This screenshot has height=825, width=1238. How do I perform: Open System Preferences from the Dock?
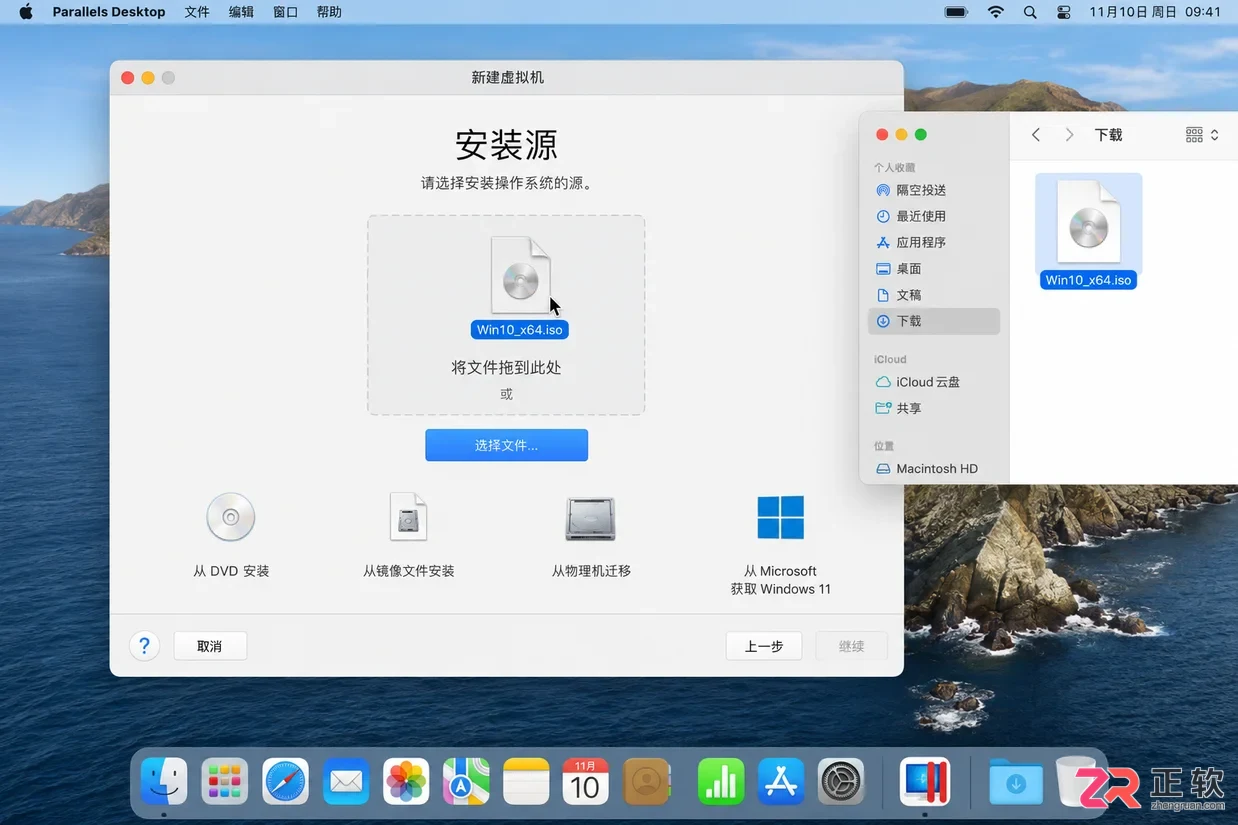(x=841, y=781)
